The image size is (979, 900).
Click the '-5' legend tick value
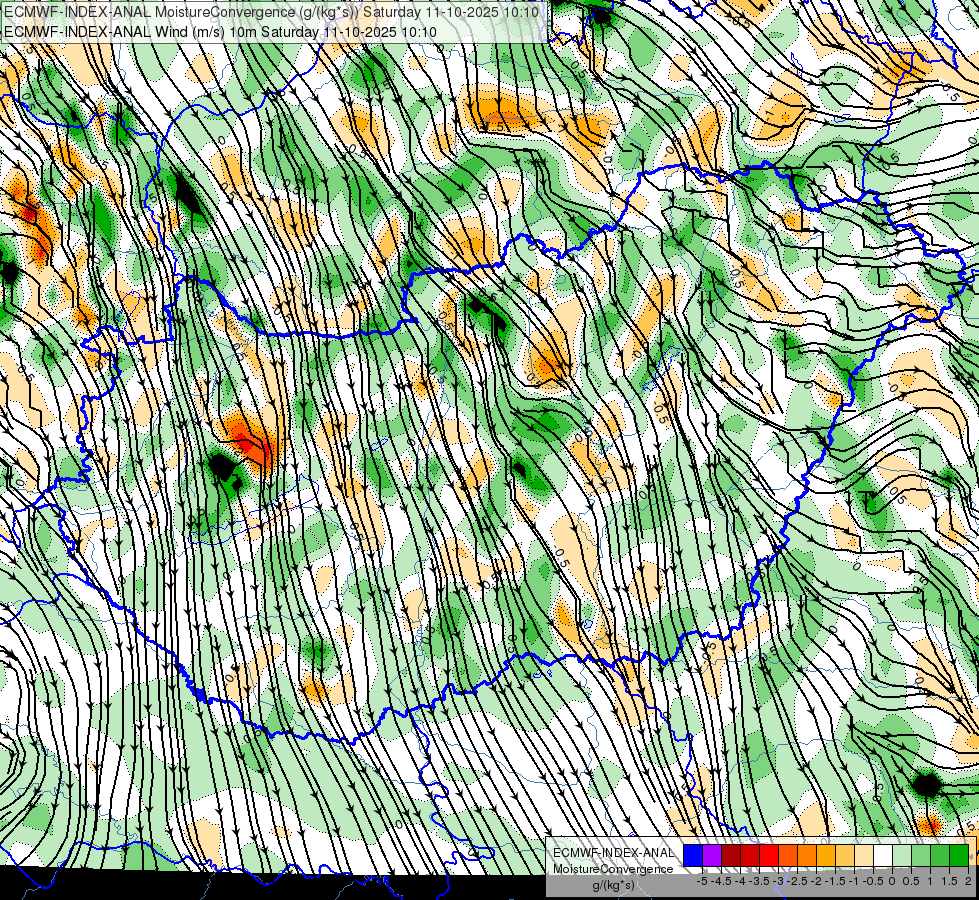702,881
